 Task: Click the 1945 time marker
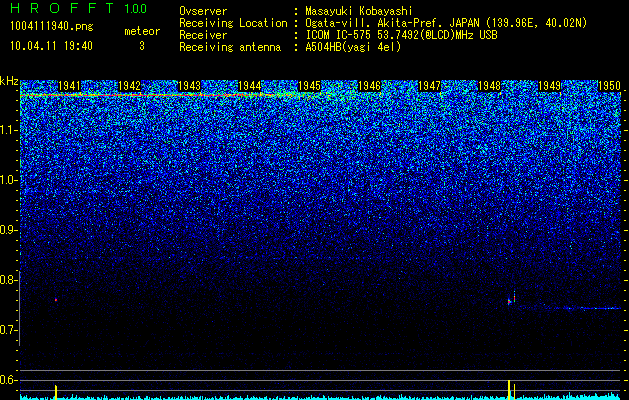[x=309, y=86]
